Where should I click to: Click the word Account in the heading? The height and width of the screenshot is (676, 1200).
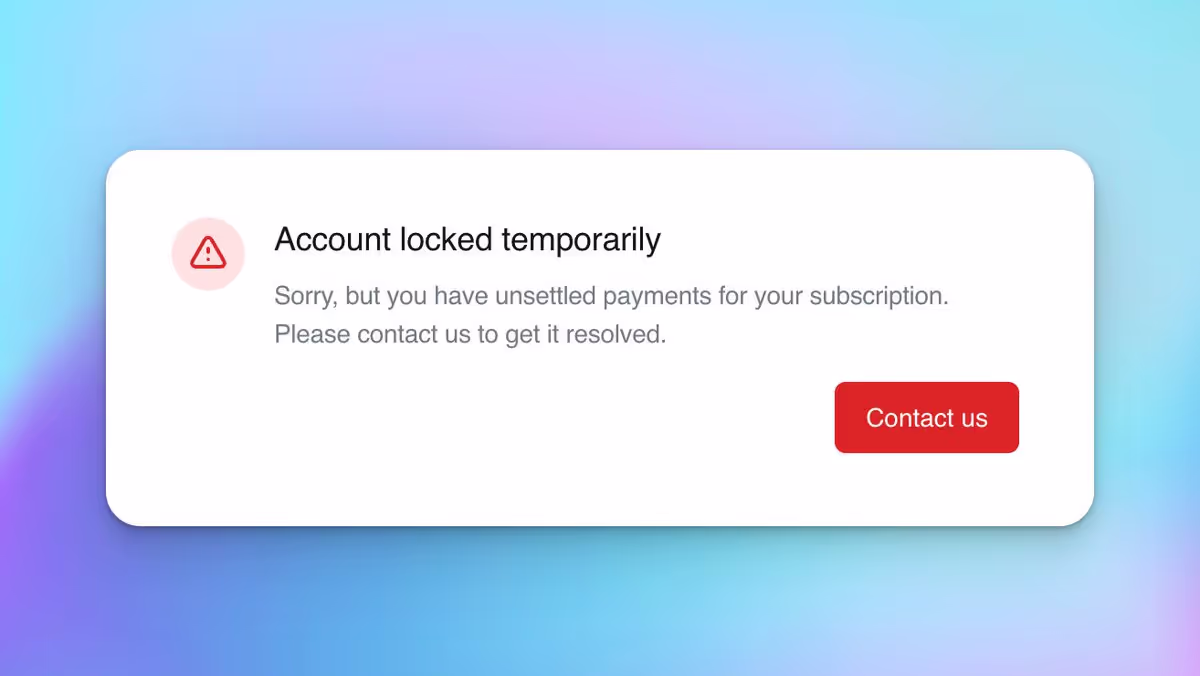[x=333, y=240]
